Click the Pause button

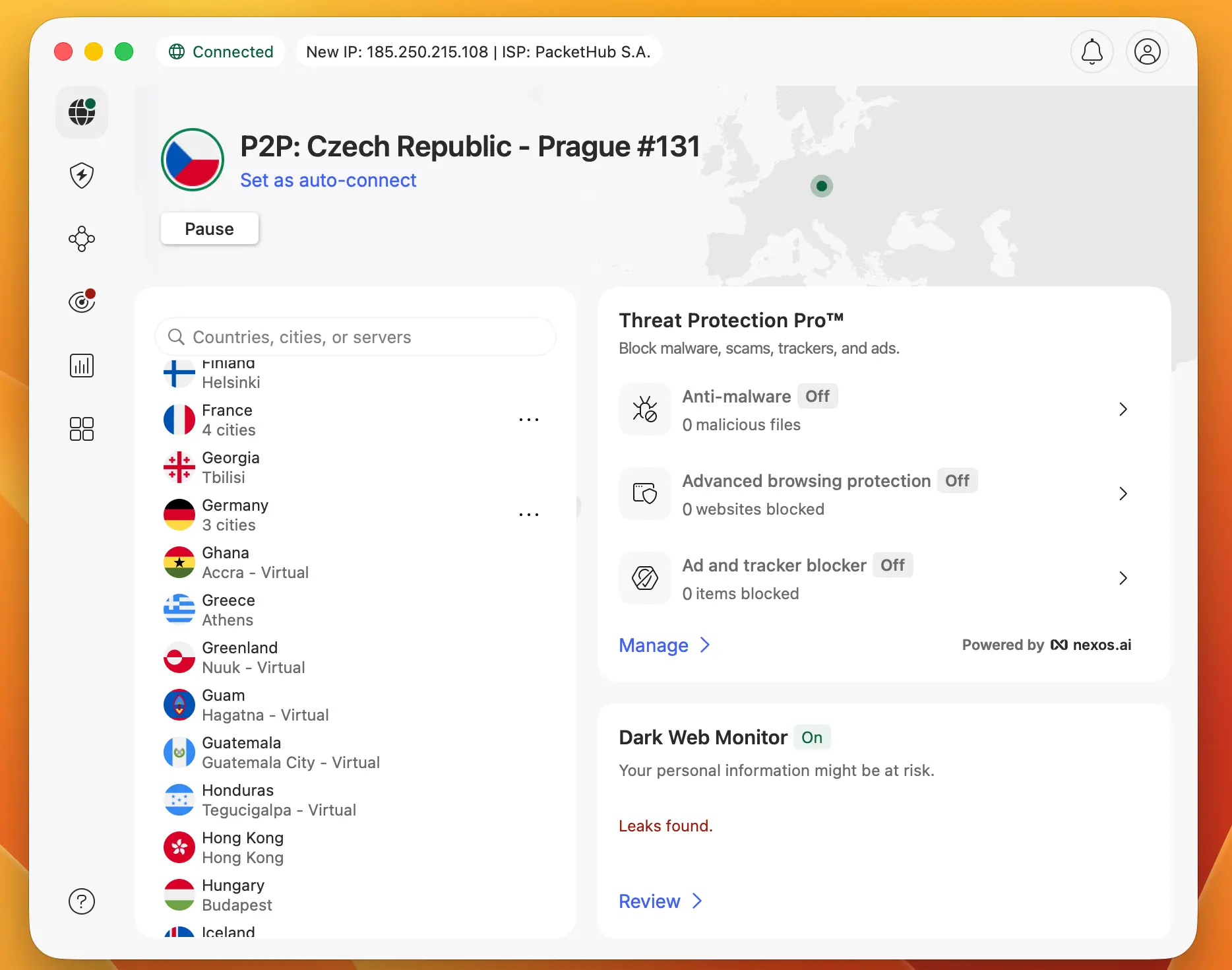[x=210, y=229]
